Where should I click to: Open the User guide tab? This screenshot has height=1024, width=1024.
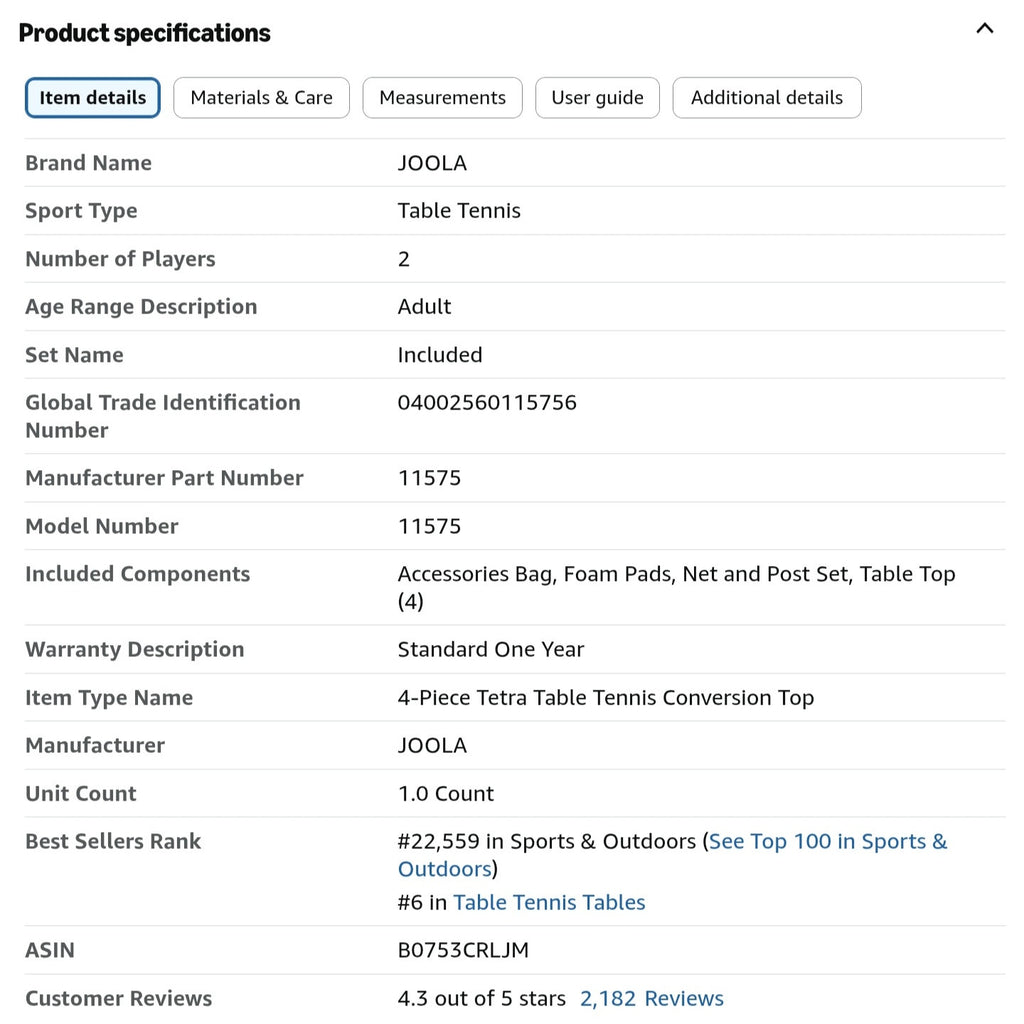pos(597,98)
